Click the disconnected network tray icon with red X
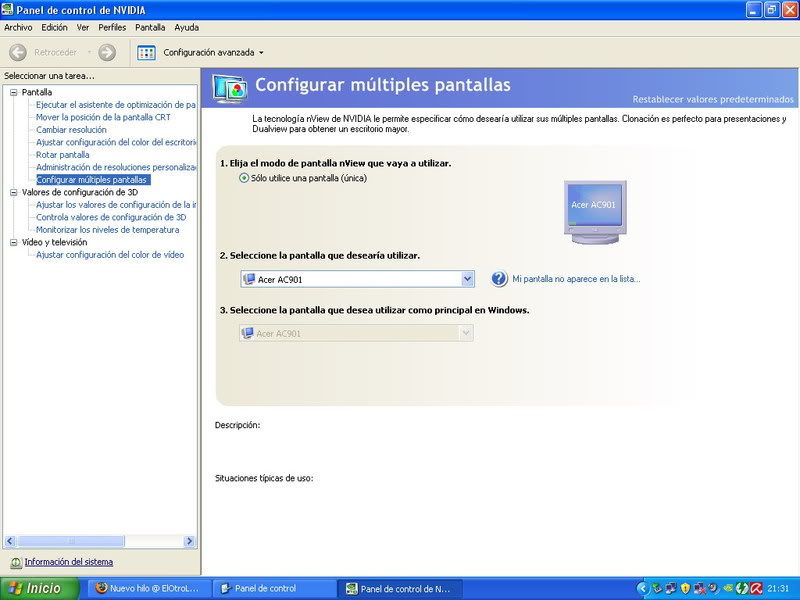The width and height of the screenshot is (800, 600). pyautogui.click(x=699, y=589)
